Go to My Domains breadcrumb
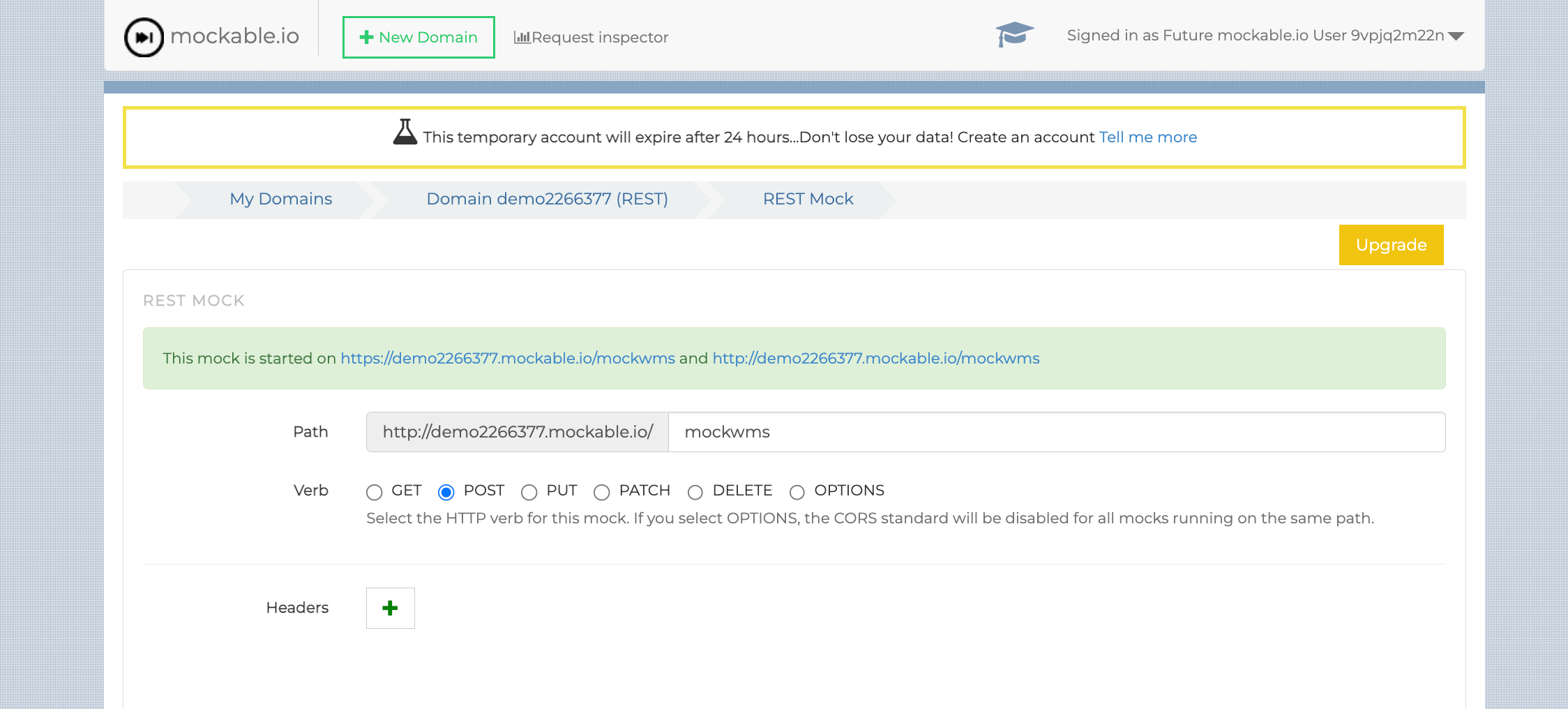This screenshot has width=1568, height=709. tap(280, 199)
